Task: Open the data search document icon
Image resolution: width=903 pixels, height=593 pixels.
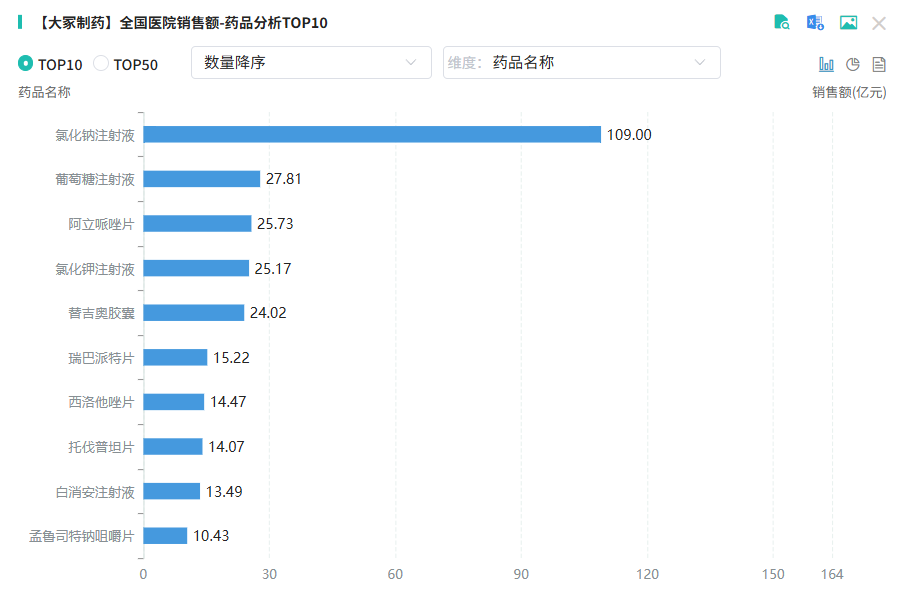Action: [781, 22]
